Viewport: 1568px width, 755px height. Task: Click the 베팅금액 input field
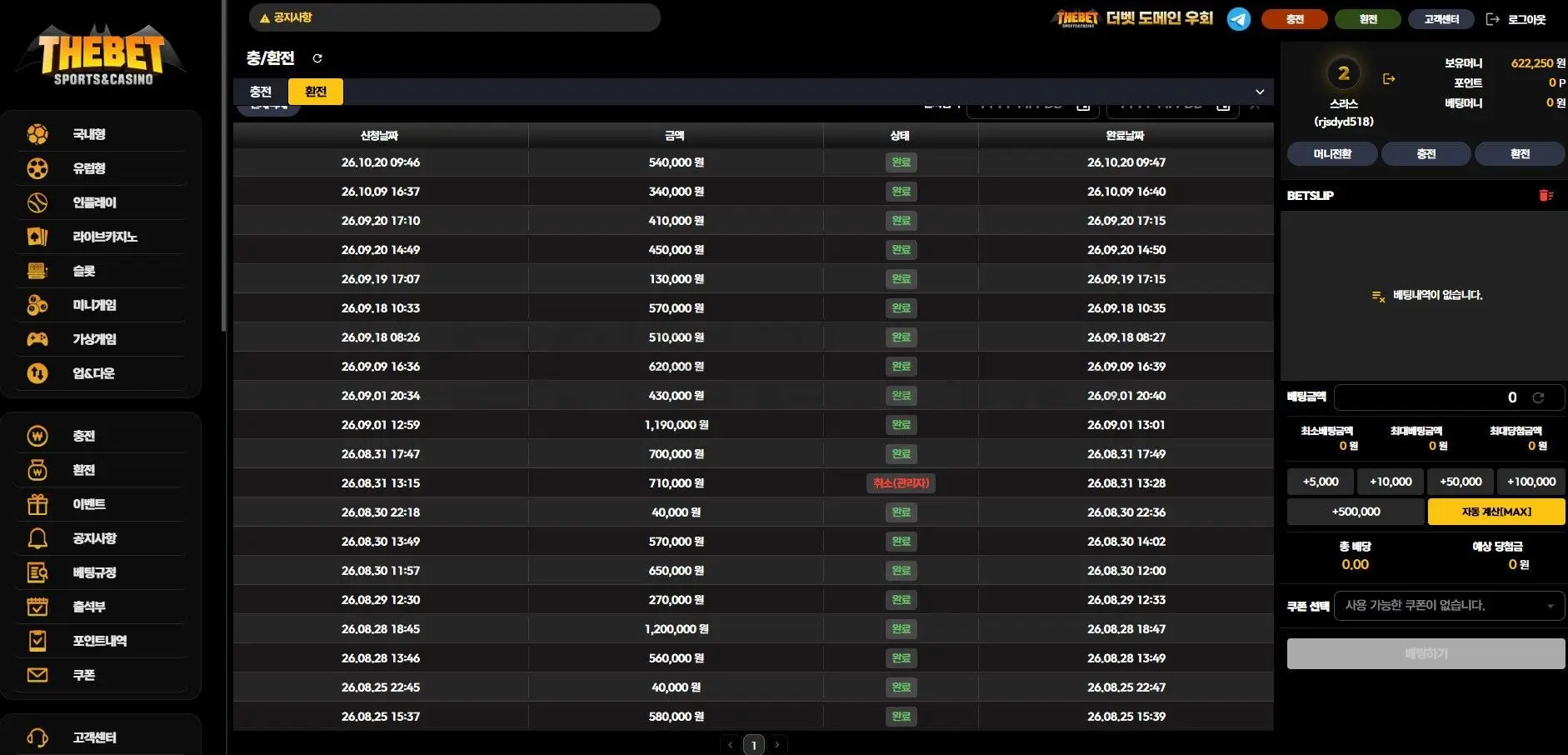coord(1449,397)
